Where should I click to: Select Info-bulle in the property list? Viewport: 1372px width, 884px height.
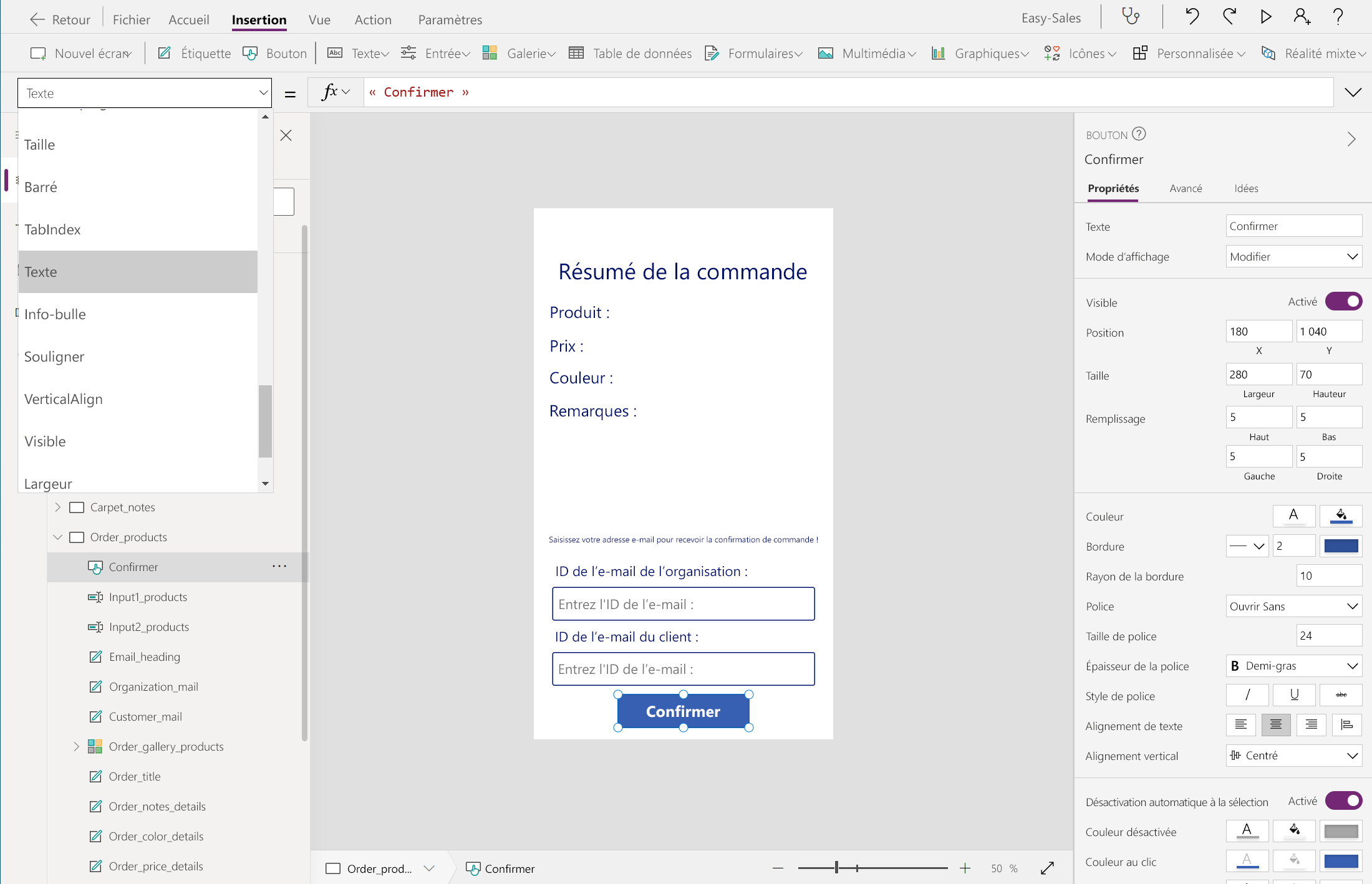pos(138,314)
